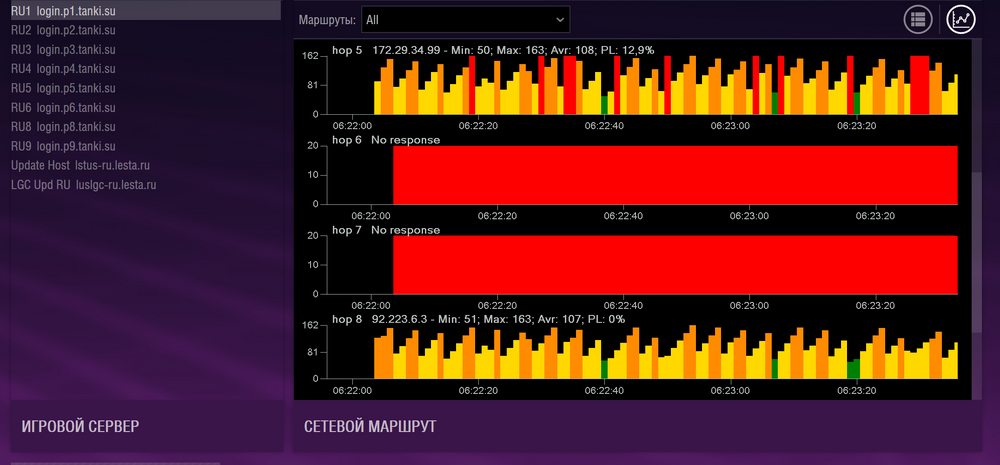Click the Маршруты: label

327,20
